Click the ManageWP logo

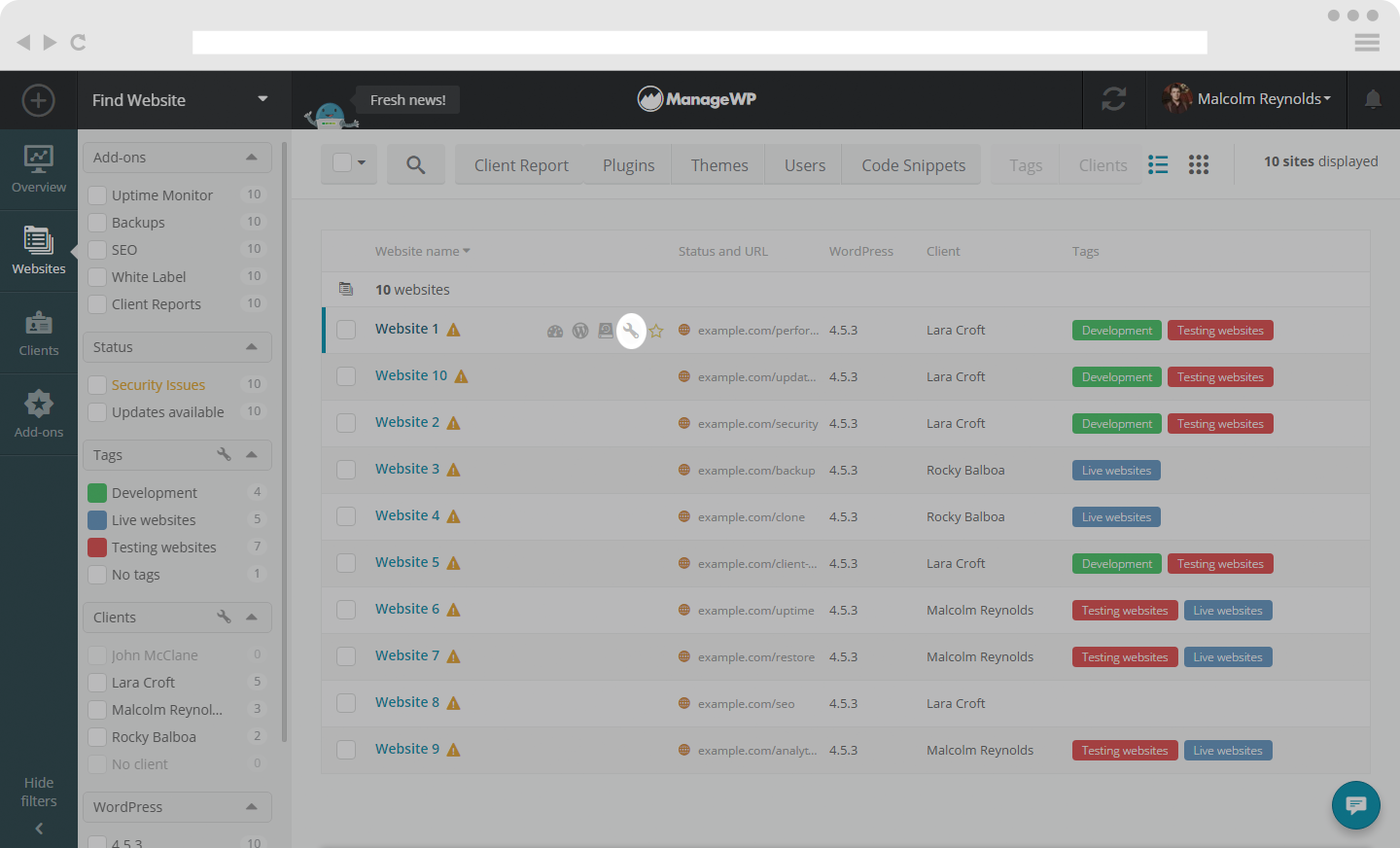697,99
